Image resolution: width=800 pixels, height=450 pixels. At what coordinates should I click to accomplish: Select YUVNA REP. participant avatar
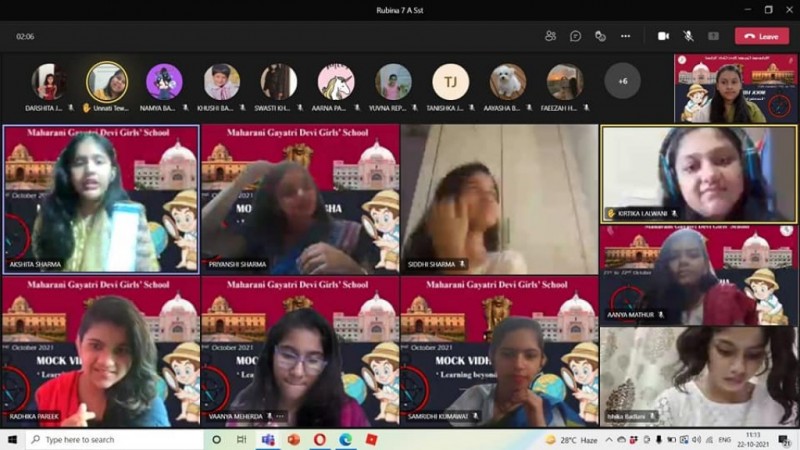coord(393,82)
